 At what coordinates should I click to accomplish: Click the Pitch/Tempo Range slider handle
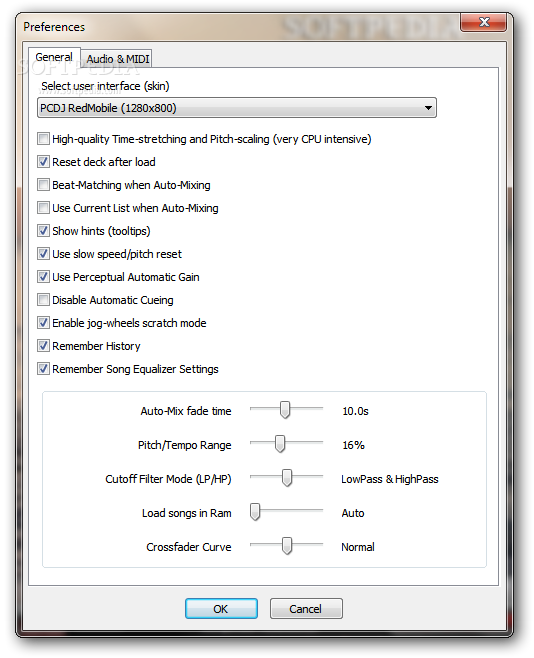click(x=279, y=444)
